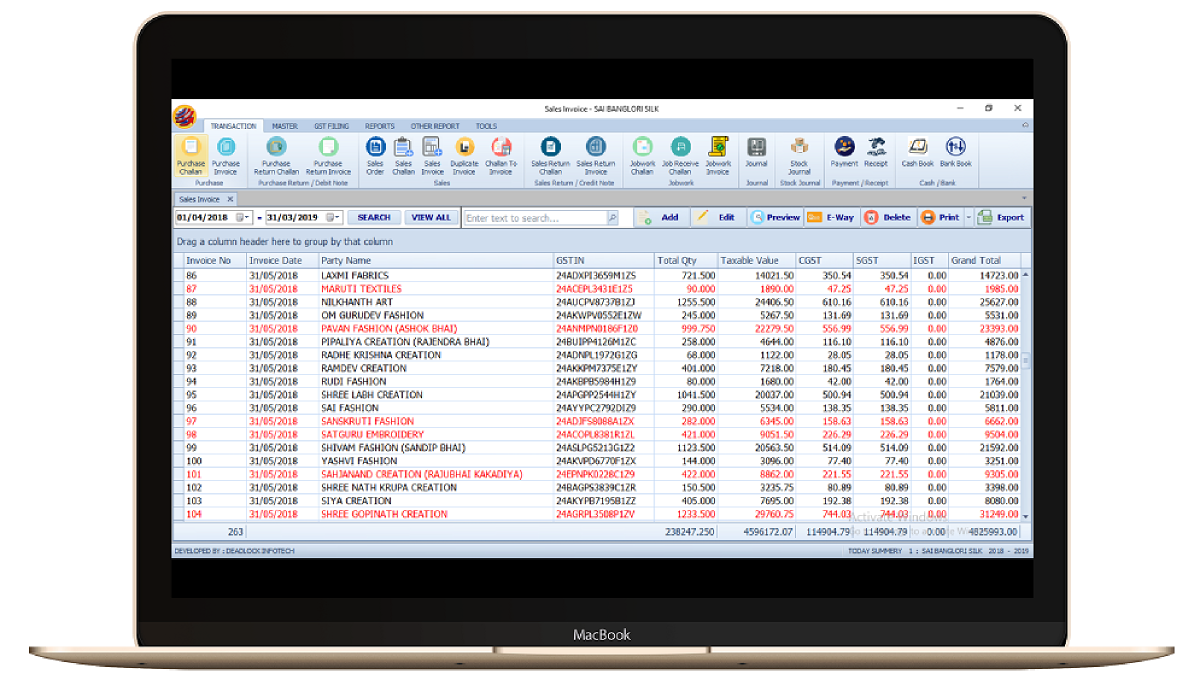Image resolution: width=1200 pixels, height=674 pixels.
Task: Select the MARUTI TEXTILES invoice row
Action: (x=360, y=288)
